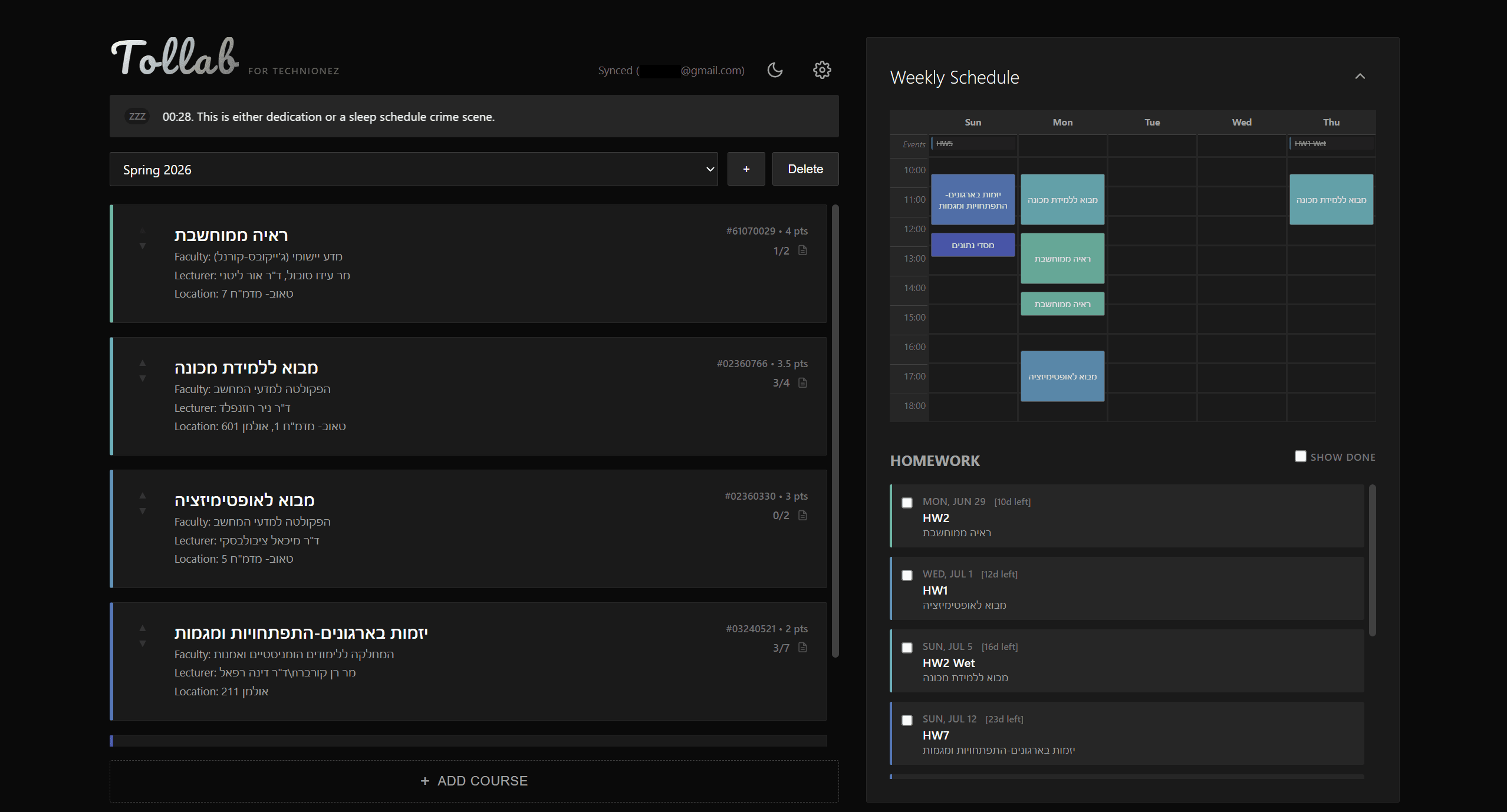Click Location 601 line of #02360766
This screenshot has height=812, width=1507.
coord(260,426)
